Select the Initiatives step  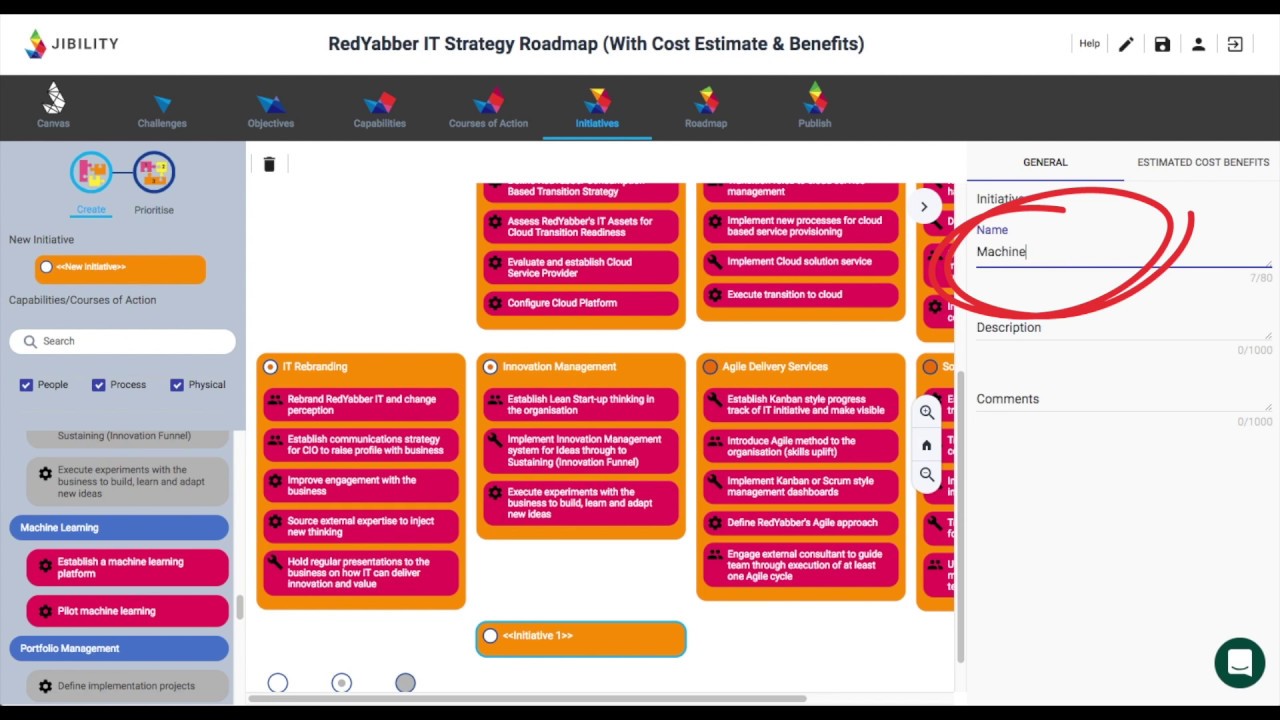[597, 108]
